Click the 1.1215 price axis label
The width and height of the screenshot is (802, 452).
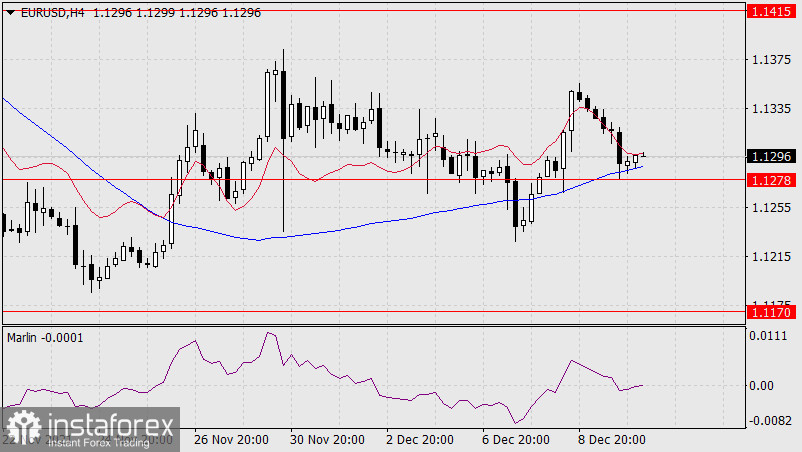770,257
